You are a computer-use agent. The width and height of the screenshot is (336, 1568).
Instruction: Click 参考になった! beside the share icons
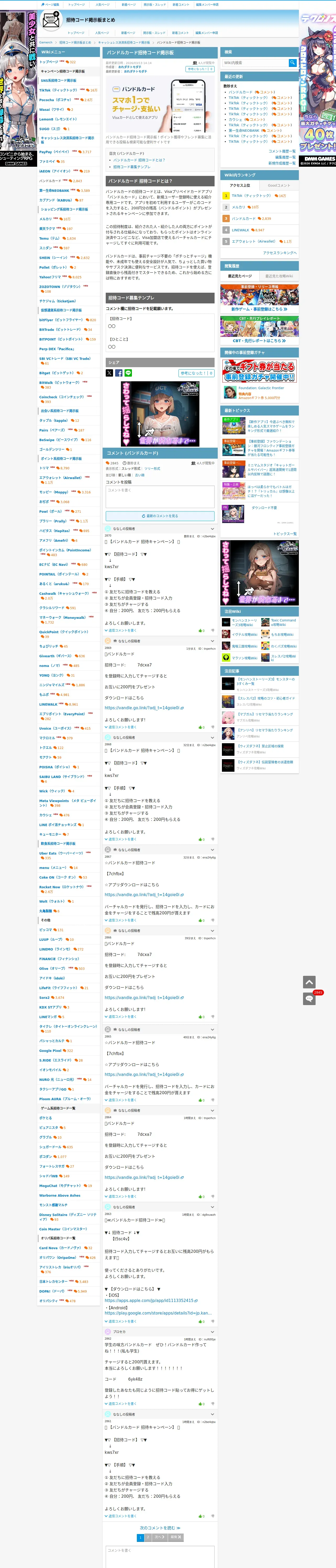(x=196, y=373)
